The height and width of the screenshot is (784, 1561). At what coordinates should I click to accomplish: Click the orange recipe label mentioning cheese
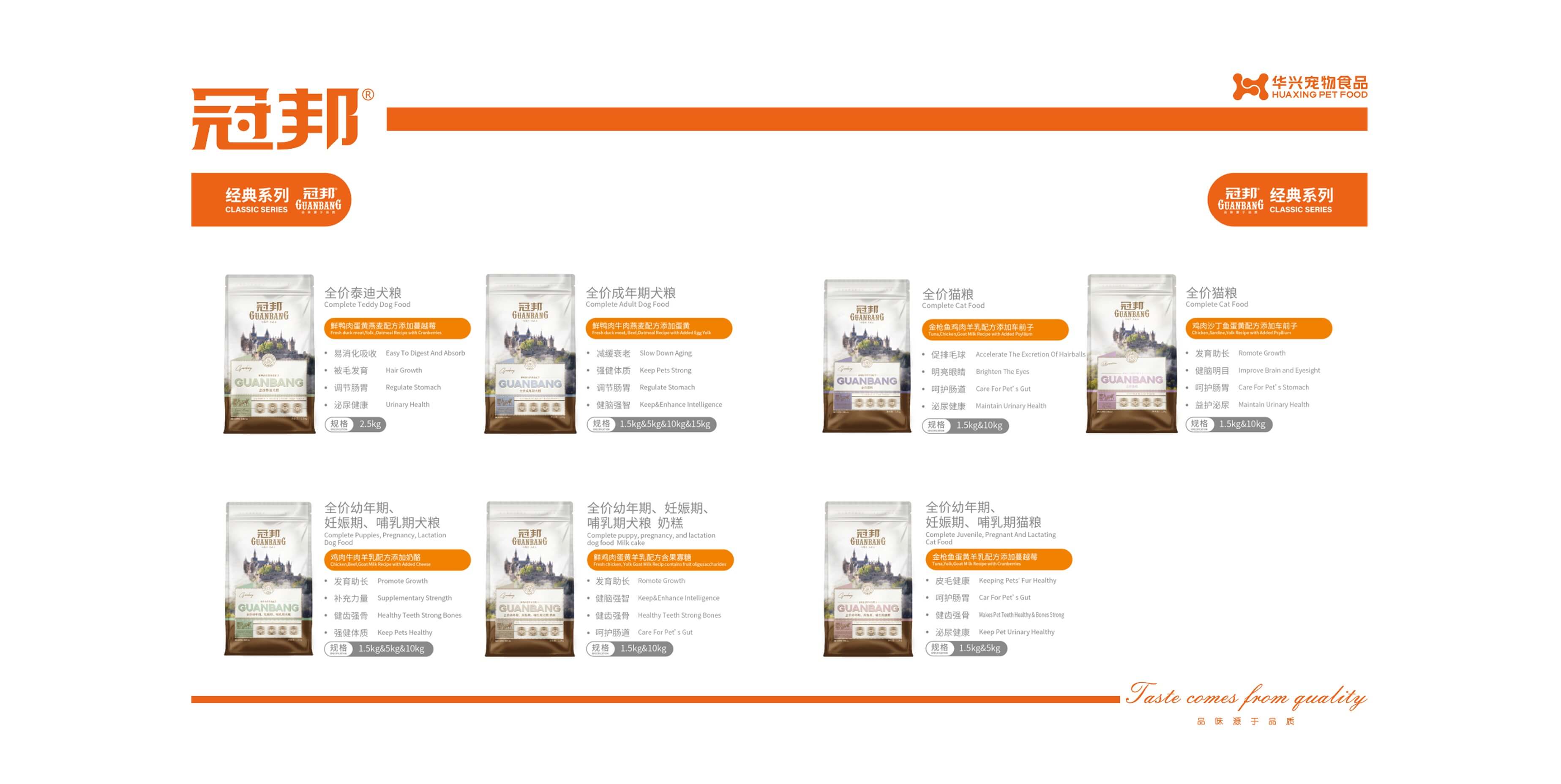click(x=397, y=560)
